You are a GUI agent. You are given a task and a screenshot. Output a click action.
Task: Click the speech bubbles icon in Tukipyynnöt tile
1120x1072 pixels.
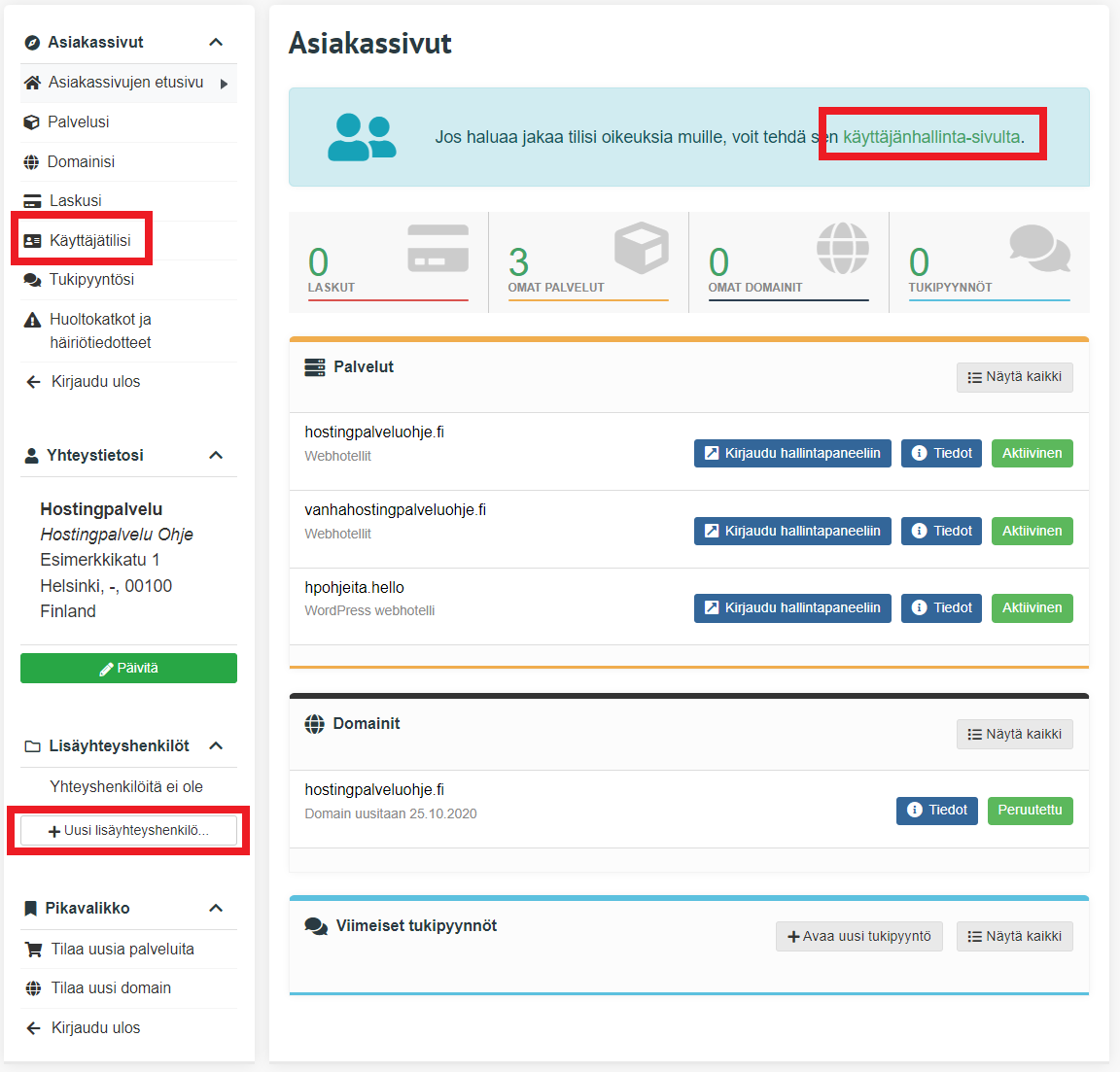click(x=1039, y=248)
